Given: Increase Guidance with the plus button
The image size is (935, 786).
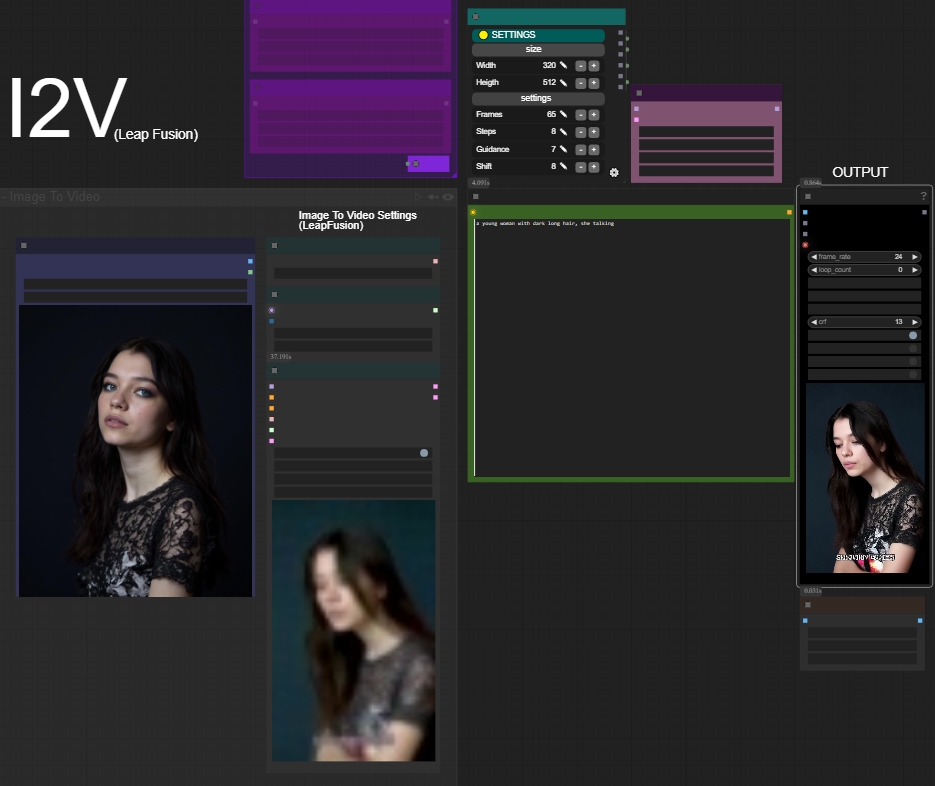Looking at the screenshot, I should click(x=594, y=150).
